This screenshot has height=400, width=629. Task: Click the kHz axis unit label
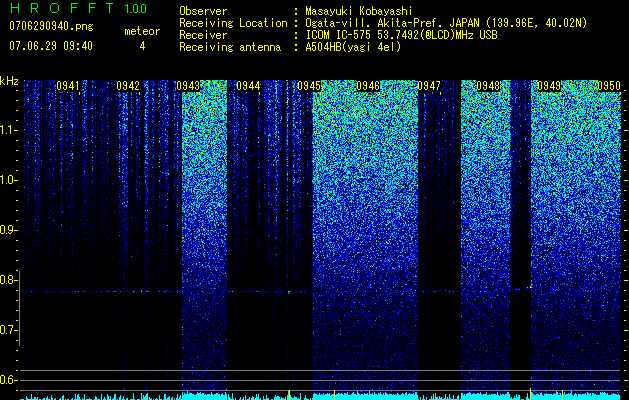[9, 81]
